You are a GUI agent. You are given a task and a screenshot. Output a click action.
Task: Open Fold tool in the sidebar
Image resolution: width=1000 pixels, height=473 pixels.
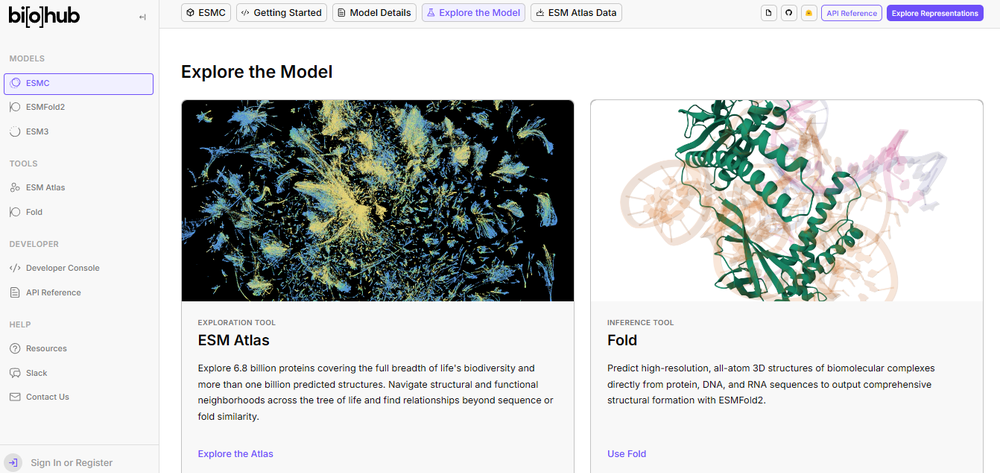(x=78, y=212)
